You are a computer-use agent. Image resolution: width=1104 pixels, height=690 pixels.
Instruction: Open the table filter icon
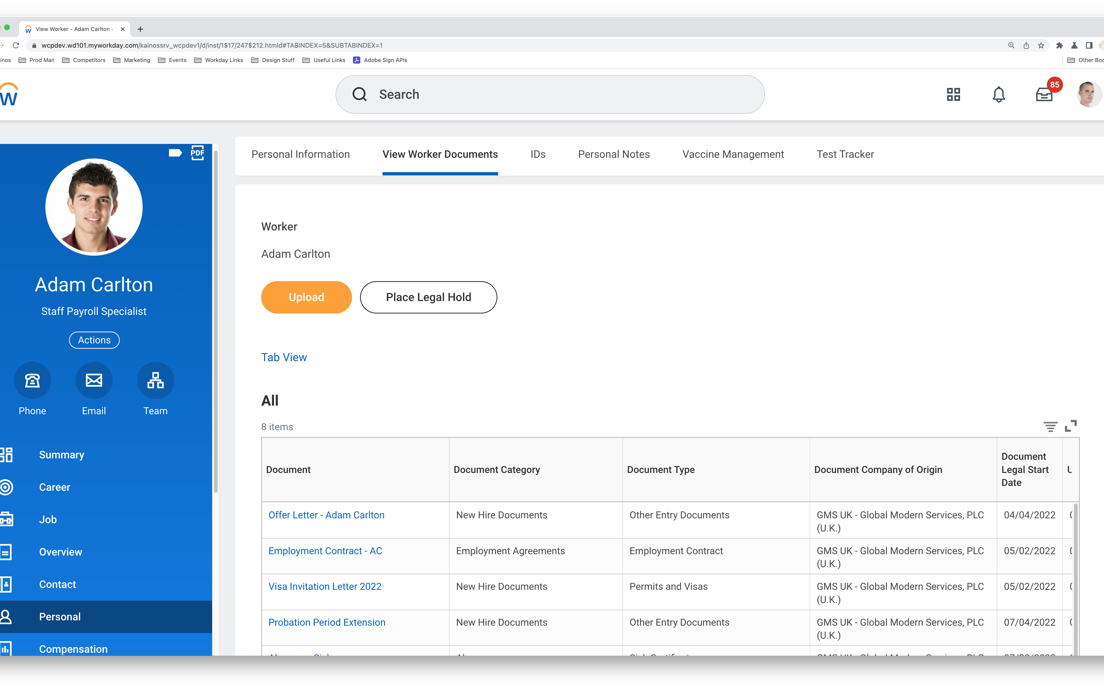1050,427
